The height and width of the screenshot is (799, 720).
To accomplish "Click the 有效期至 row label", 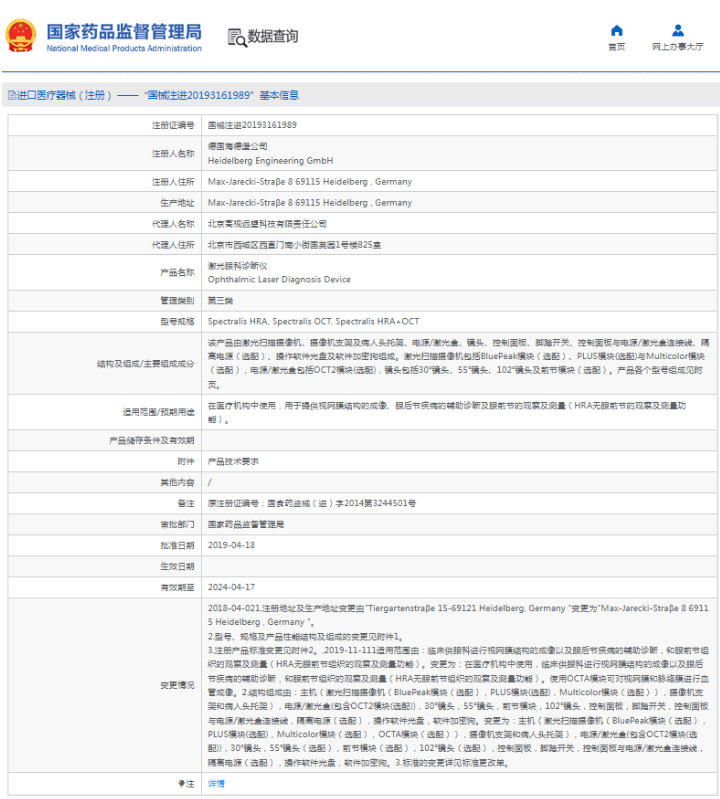I will coord(177,588).
